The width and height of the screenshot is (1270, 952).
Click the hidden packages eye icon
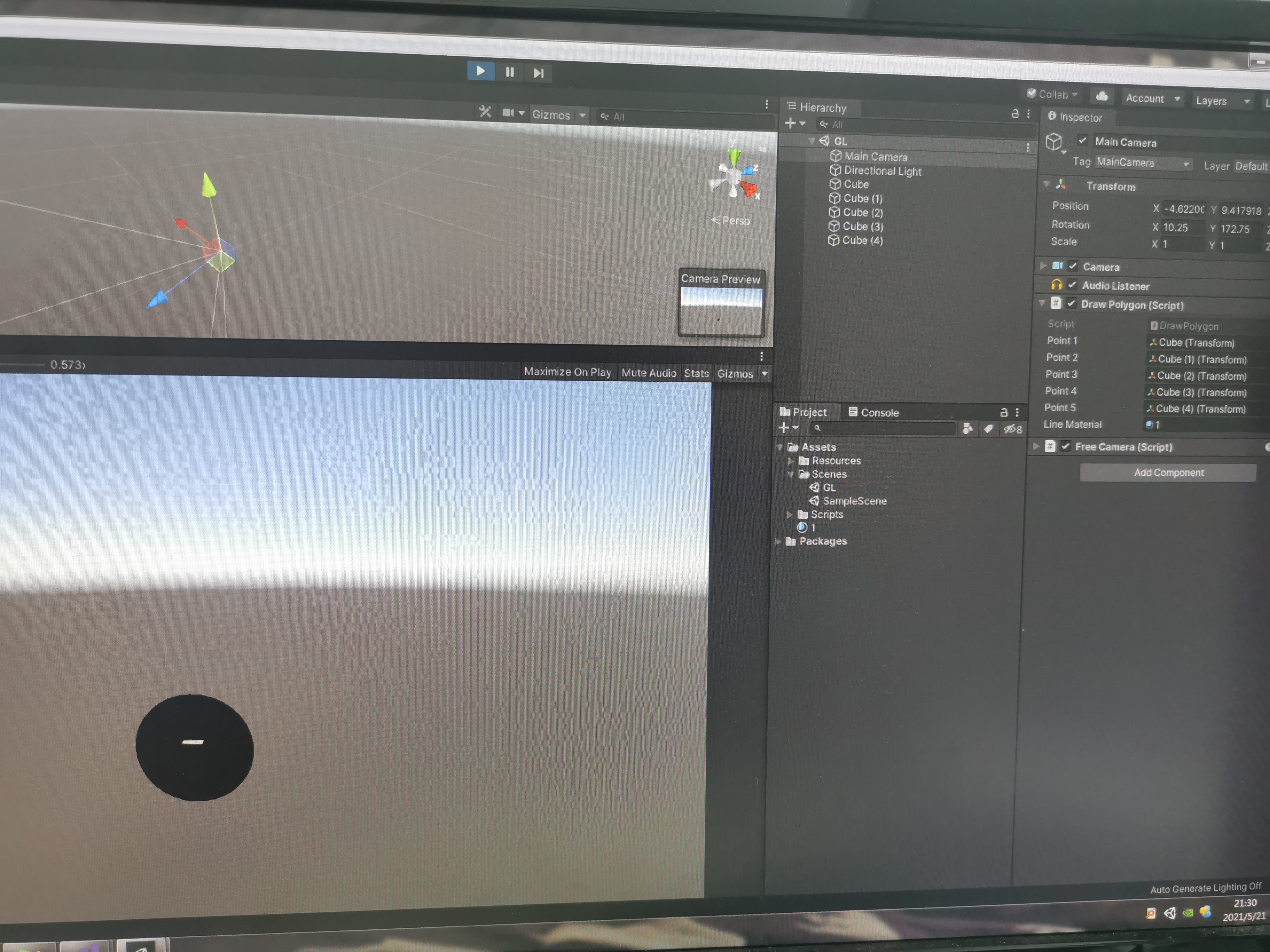click(x=1012, y=429)
